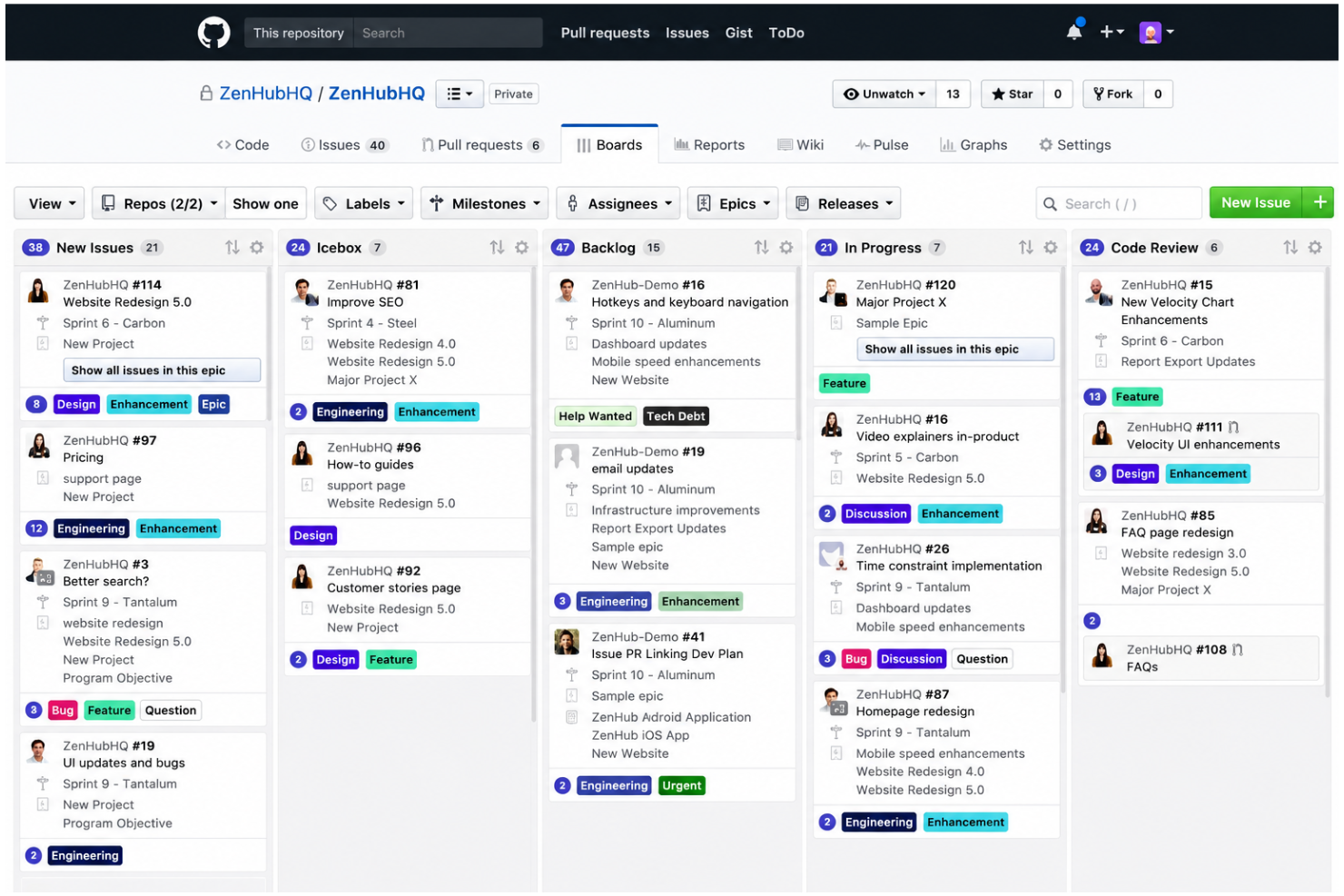Open the Graphs tab
Viewport: 1344px width, 896px height.
coord(973,144)
